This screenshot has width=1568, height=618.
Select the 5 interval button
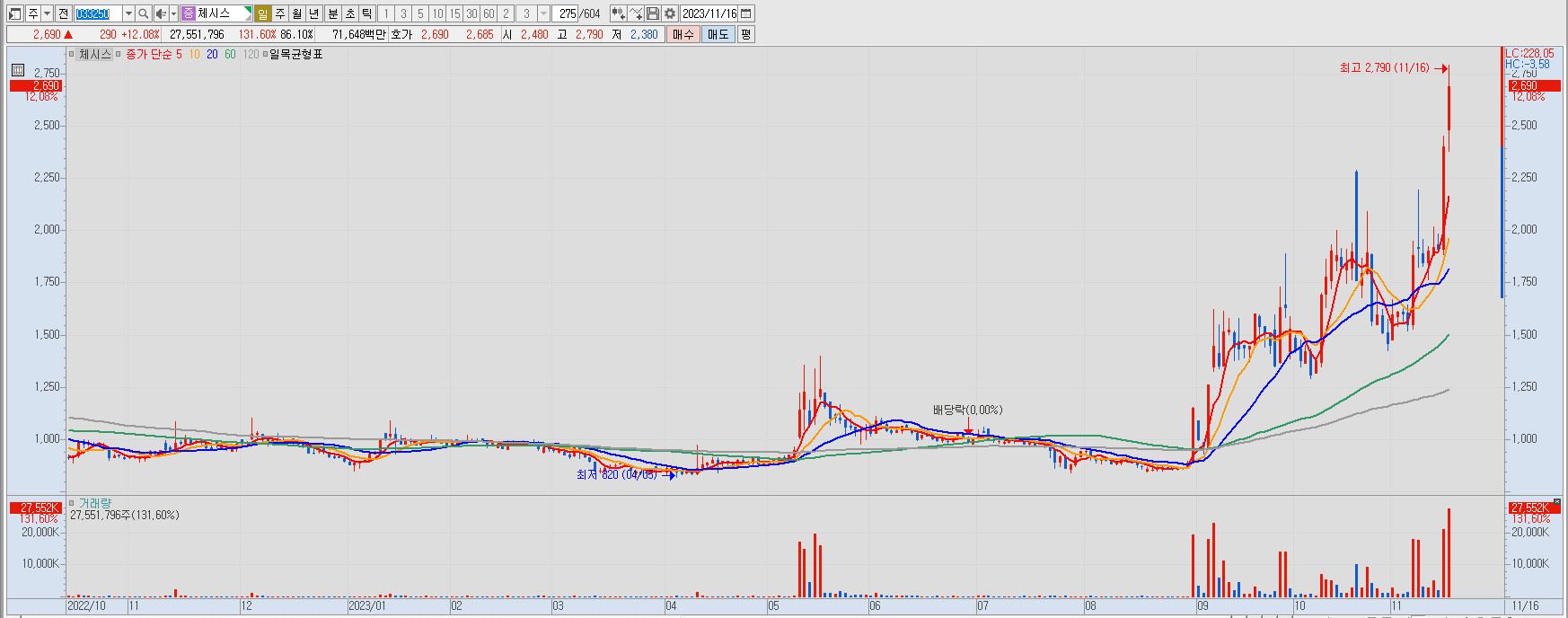click(x=420, y=13)
